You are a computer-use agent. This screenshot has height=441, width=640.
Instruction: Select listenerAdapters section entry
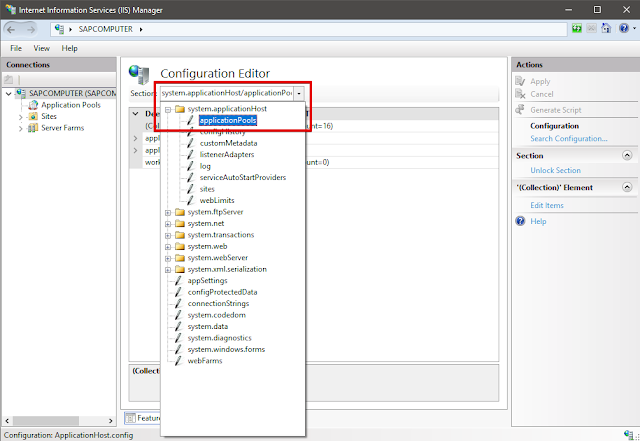tap(227, 155)
